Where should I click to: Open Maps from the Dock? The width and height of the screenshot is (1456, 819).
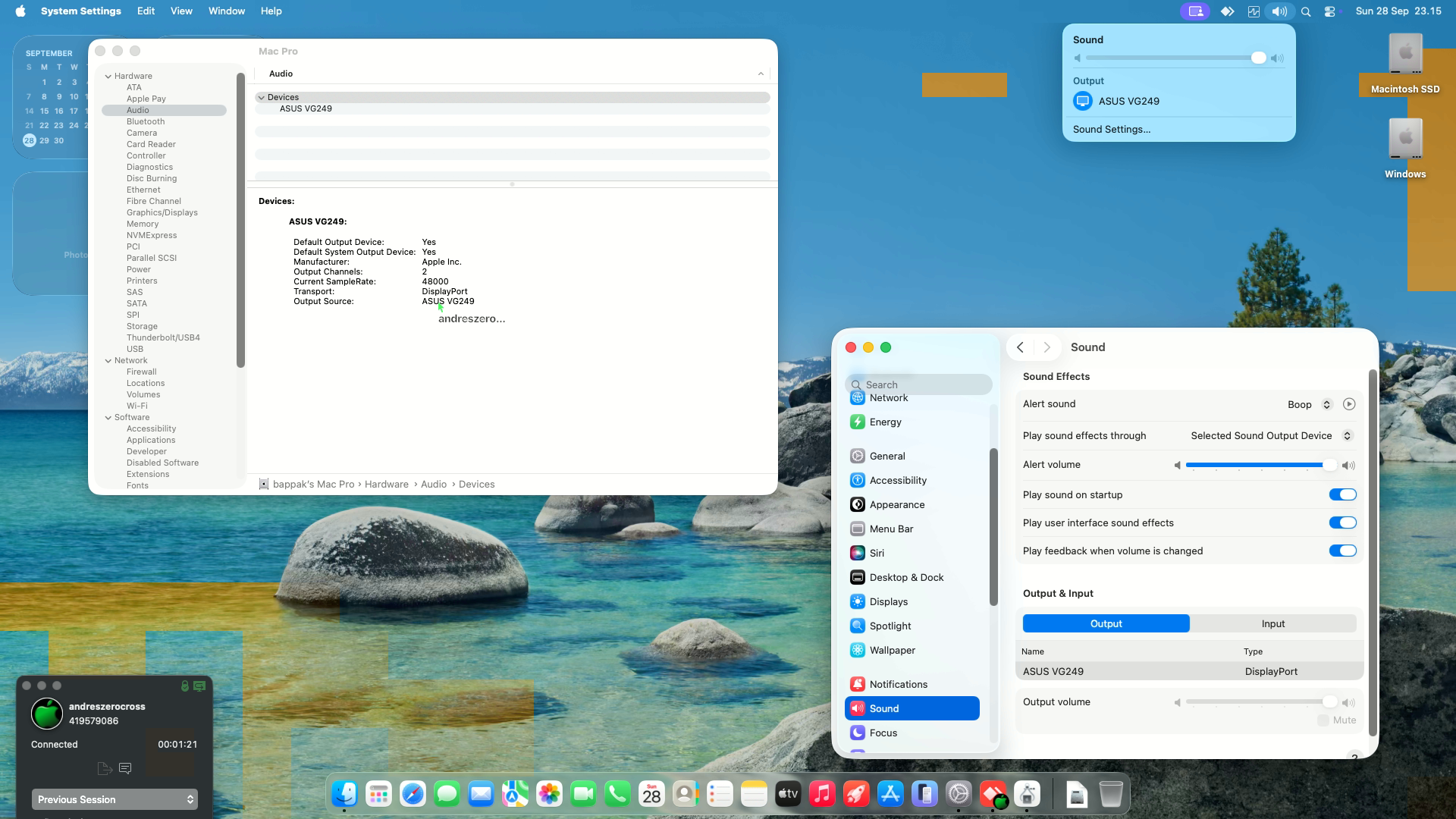click(x=515, y=794)
